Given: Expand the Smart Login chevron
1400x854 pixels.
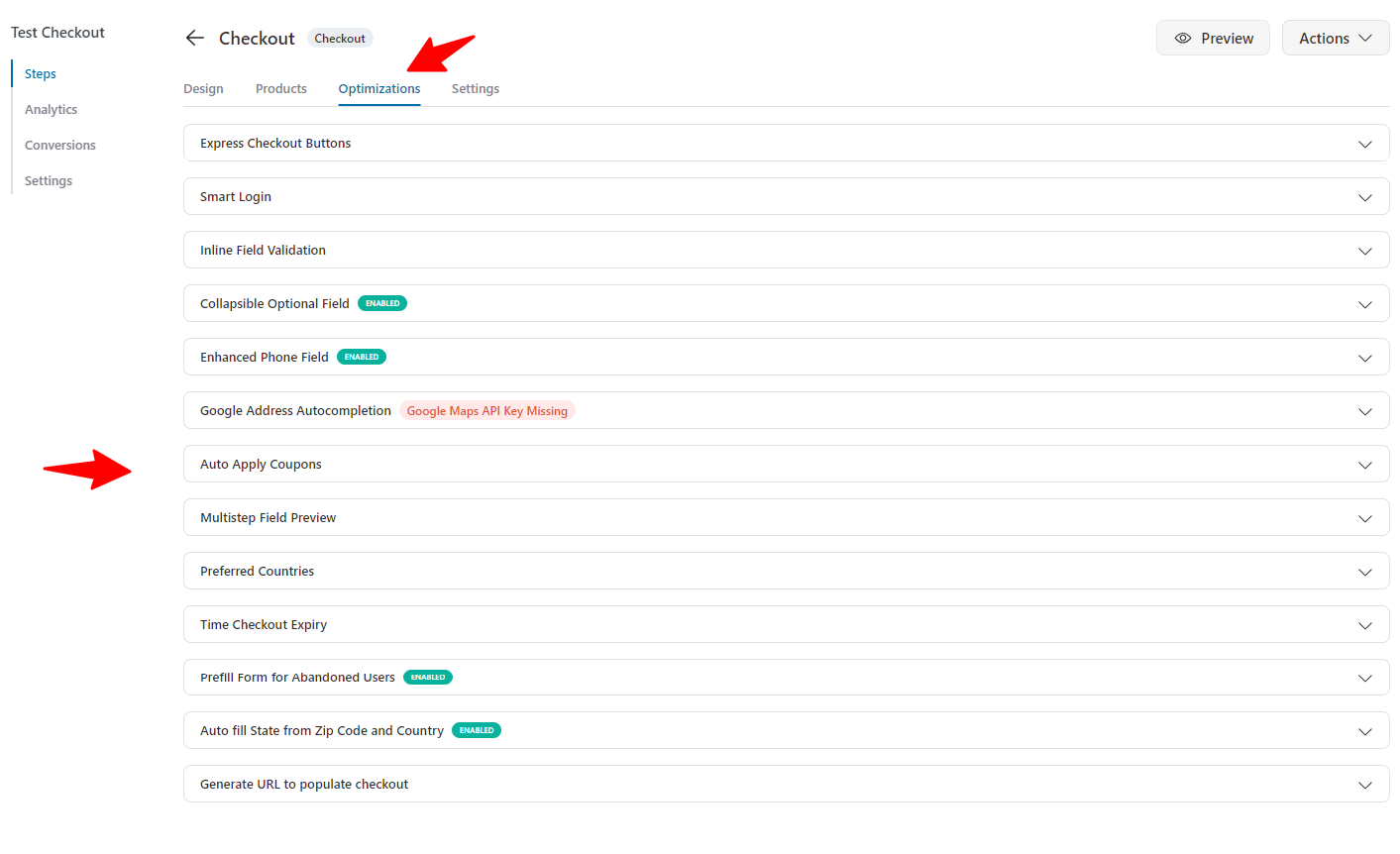Looking at the screenshot, I should (x=1365, y=197).
